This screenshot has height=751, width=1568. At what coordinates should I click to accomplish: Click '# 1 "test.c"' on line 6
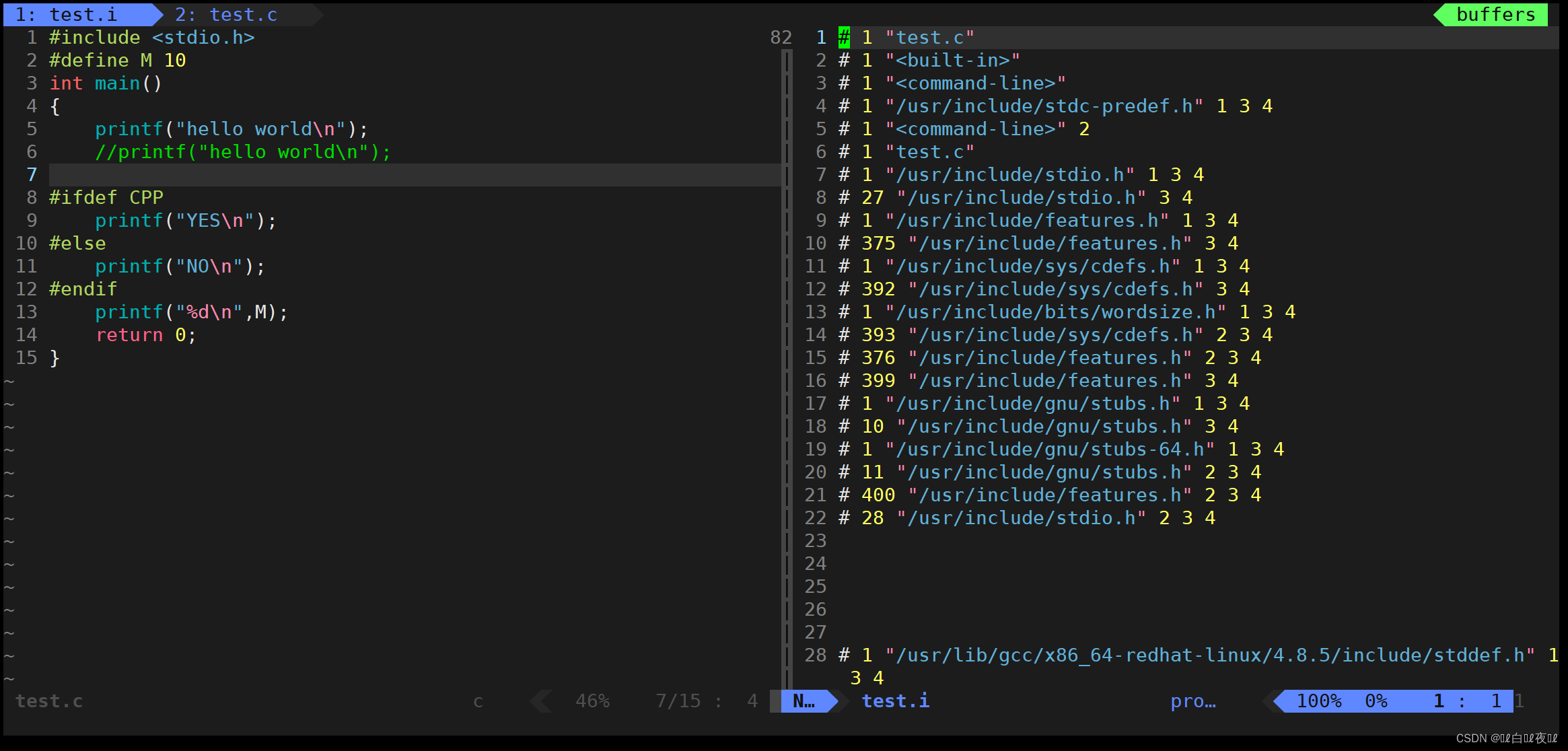pos(906,151)
